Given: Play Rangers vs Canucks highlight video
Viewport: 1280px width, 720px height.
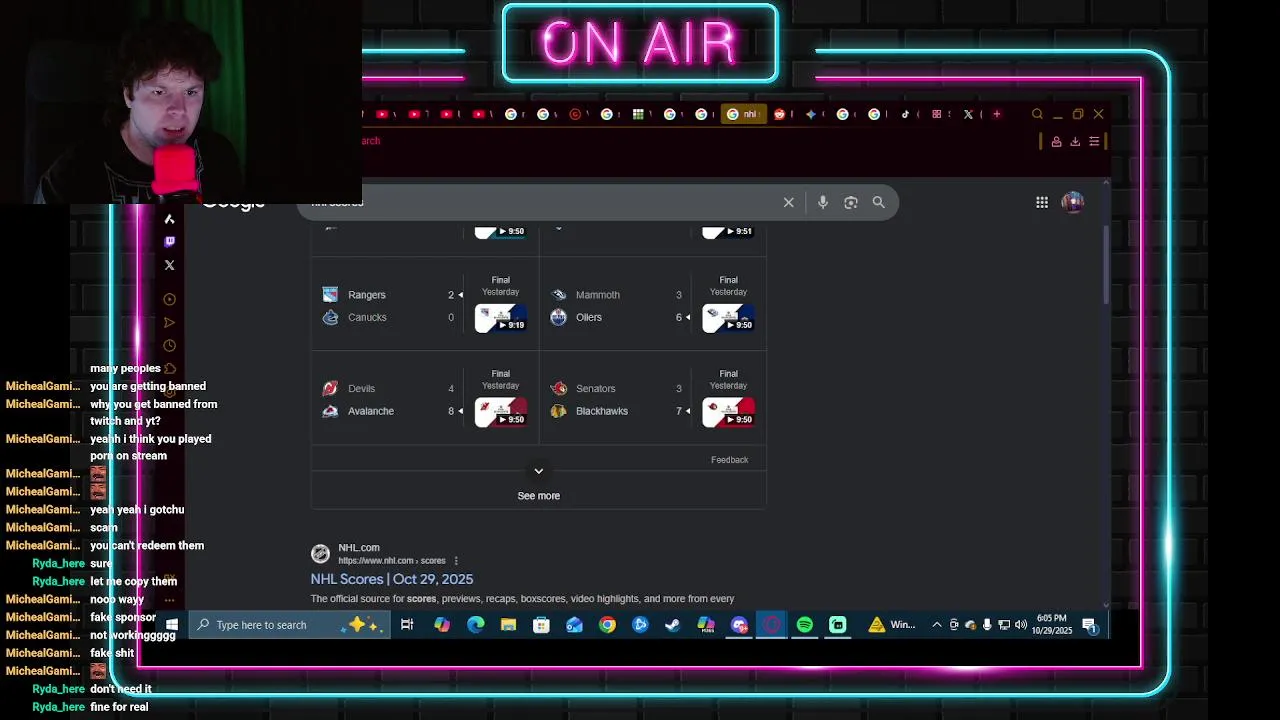Looking at the screenshot, I should pyautogui.click(x=501, y=318).
